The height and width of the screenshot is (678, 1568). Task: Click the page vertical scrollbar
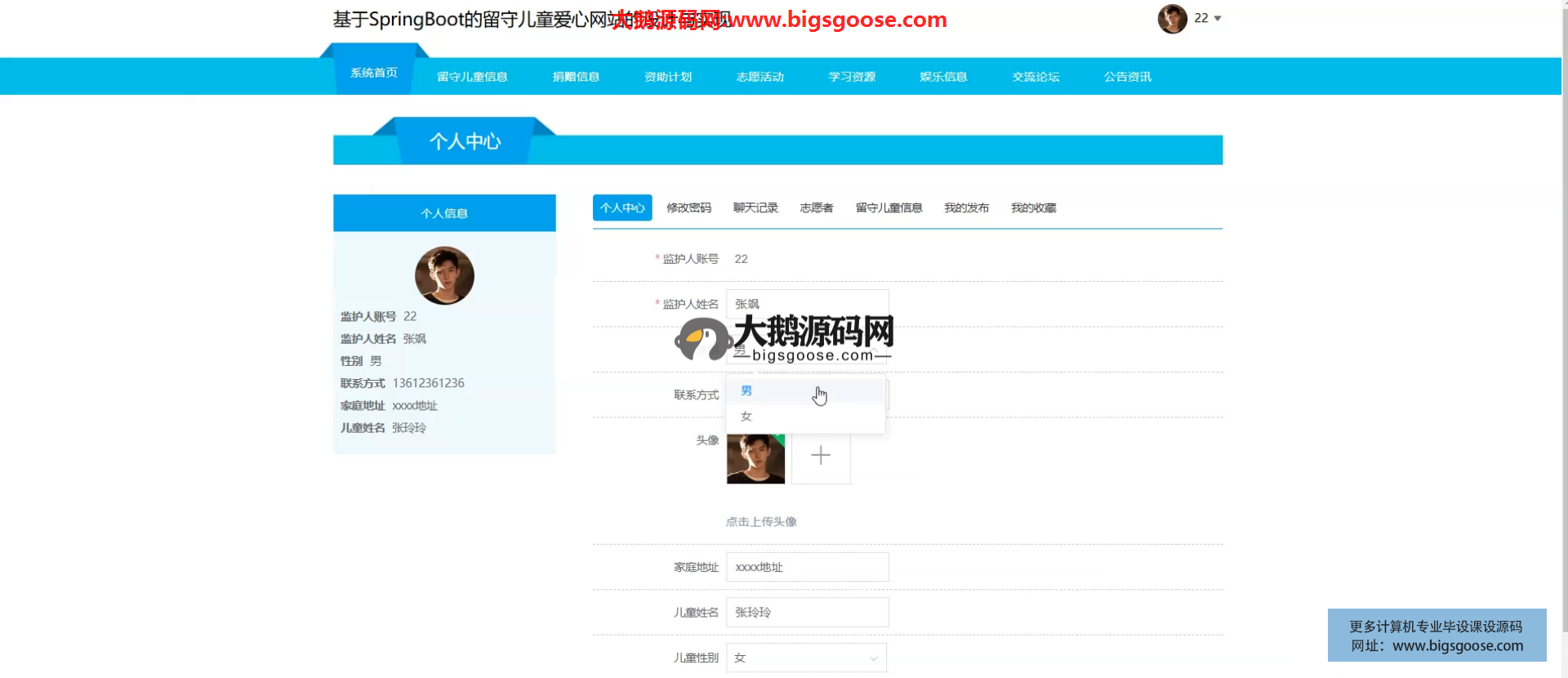pos(1564,327)
